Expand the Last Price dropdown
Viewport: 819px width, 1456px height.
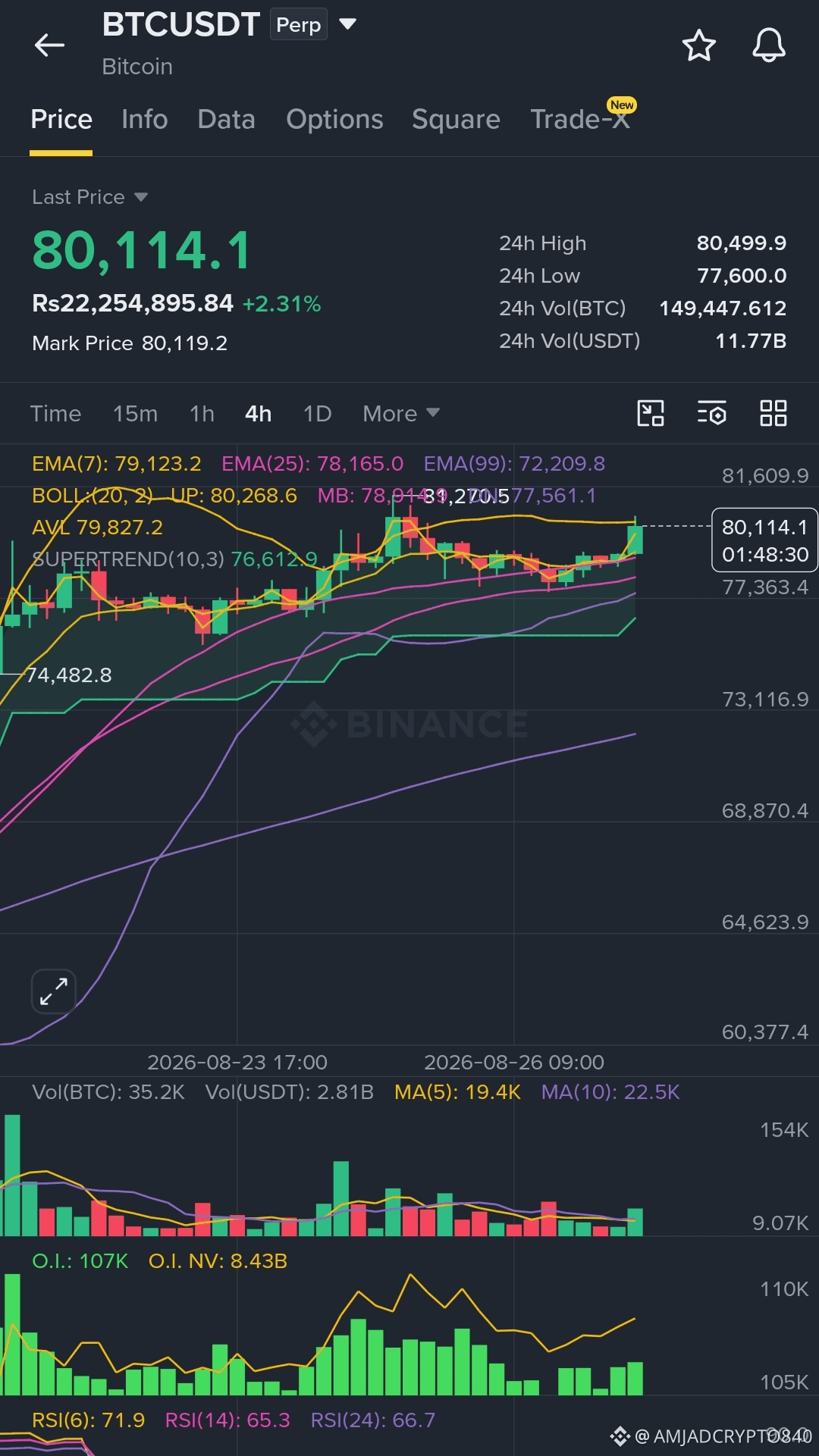pos(89,197)
